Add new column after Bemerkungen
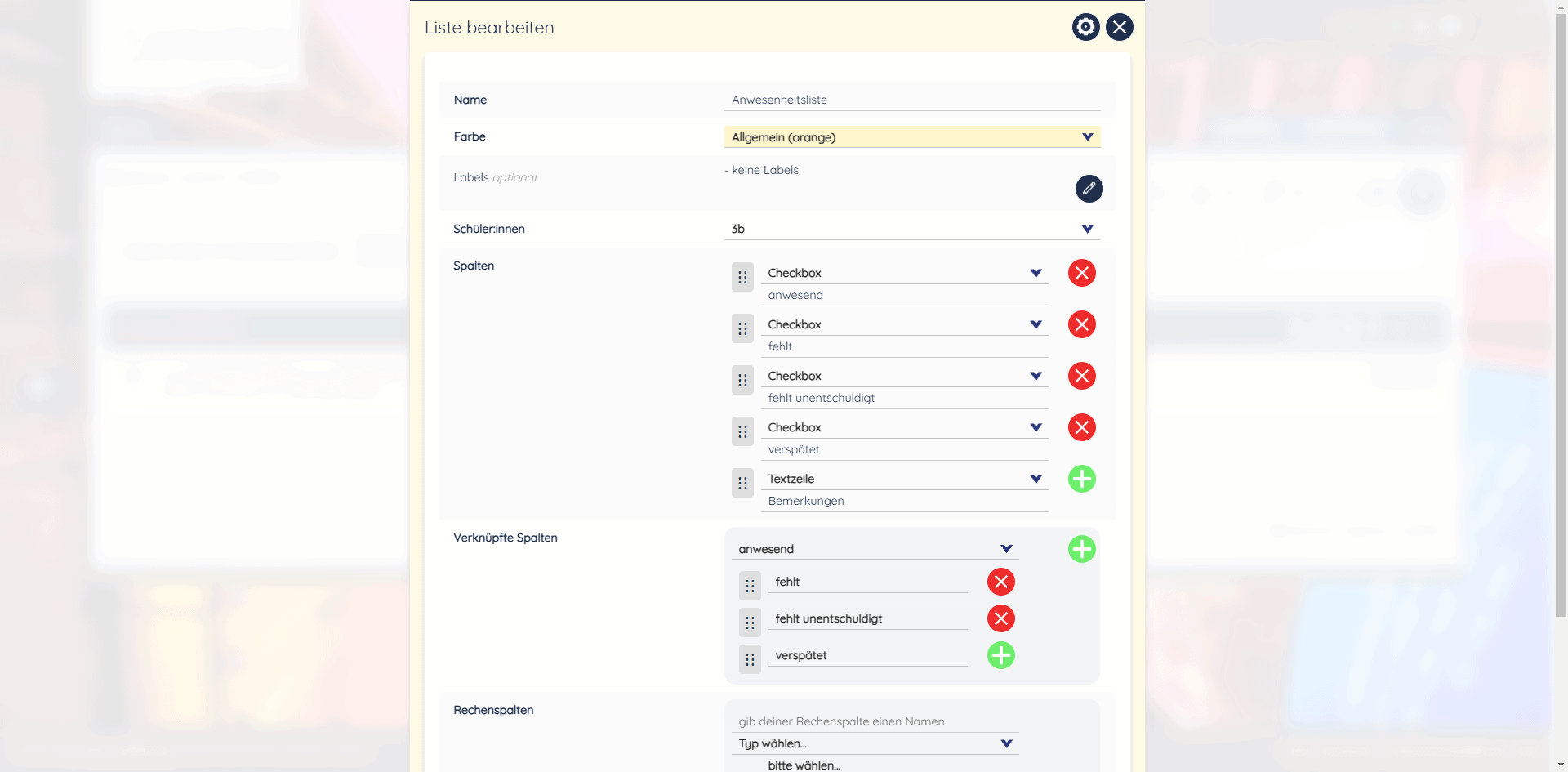This screenshot has width=1568, height=772. [1081, 479]
